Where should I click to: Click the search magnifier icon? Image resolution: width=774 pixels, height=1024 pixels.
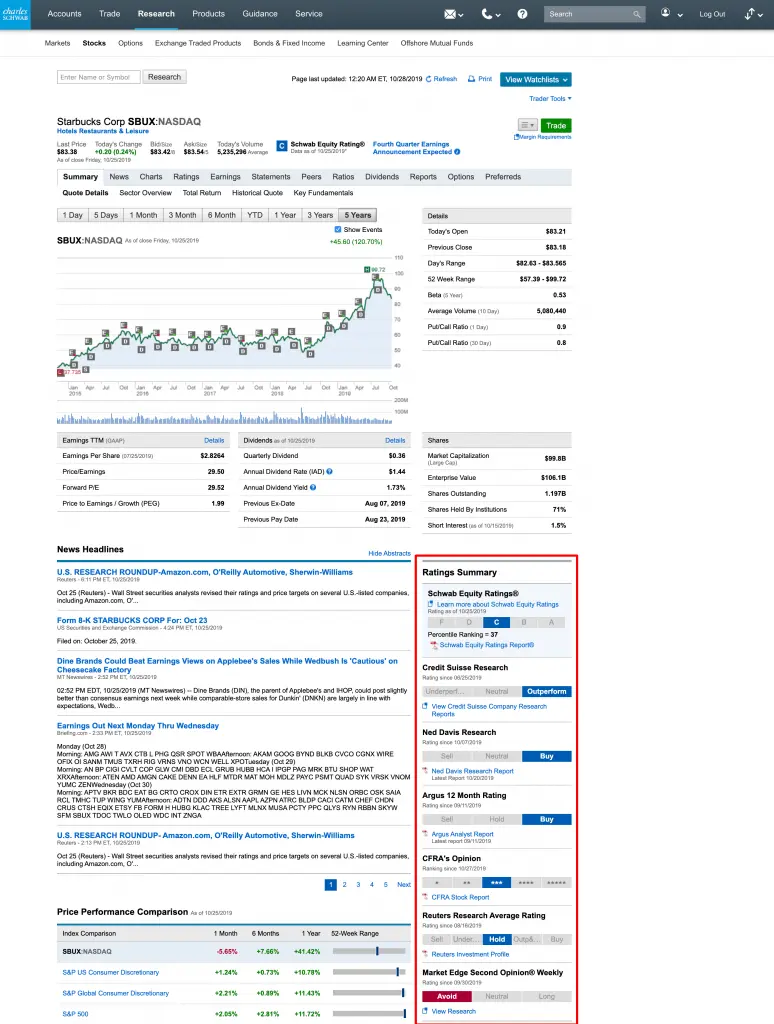point(637,14)
